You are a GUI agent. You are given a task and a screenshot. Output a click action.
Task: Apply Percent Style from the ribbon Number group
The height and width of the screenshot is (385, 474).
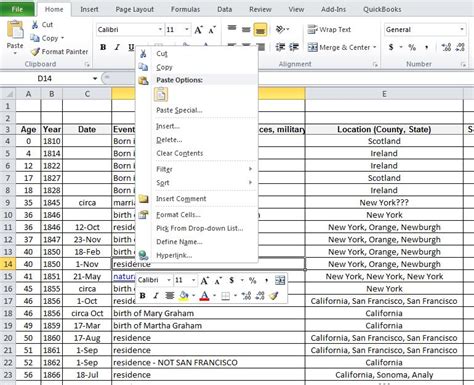(412, 47)
